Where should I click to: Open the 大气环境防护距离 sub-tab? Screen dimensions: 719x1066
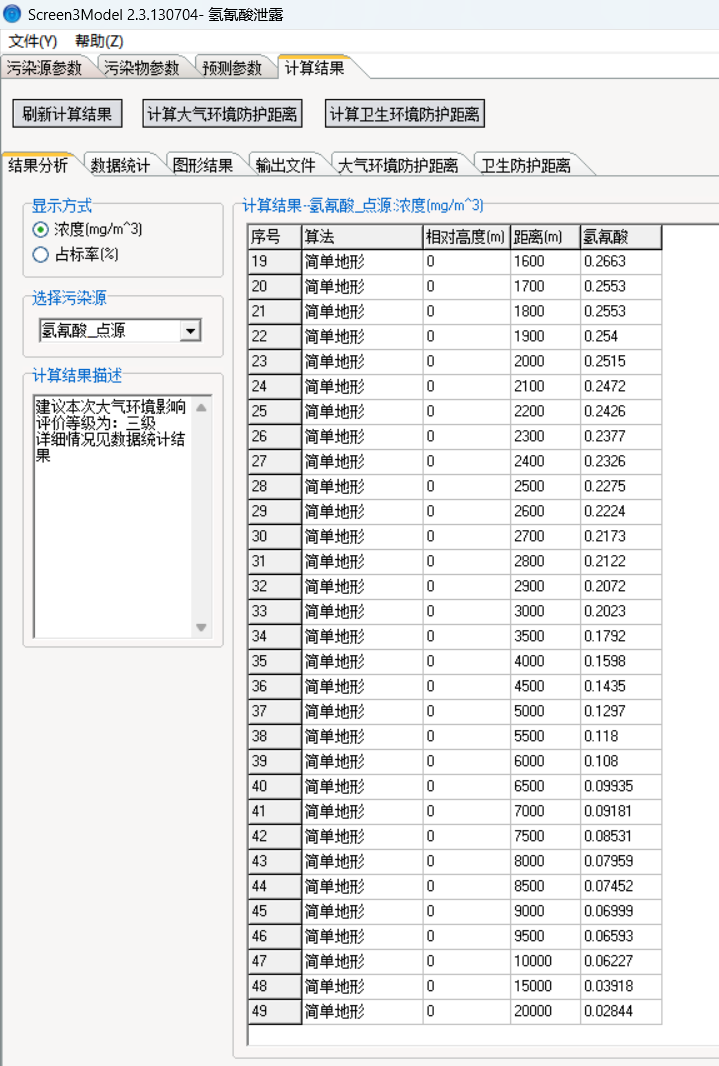point(398,165)
